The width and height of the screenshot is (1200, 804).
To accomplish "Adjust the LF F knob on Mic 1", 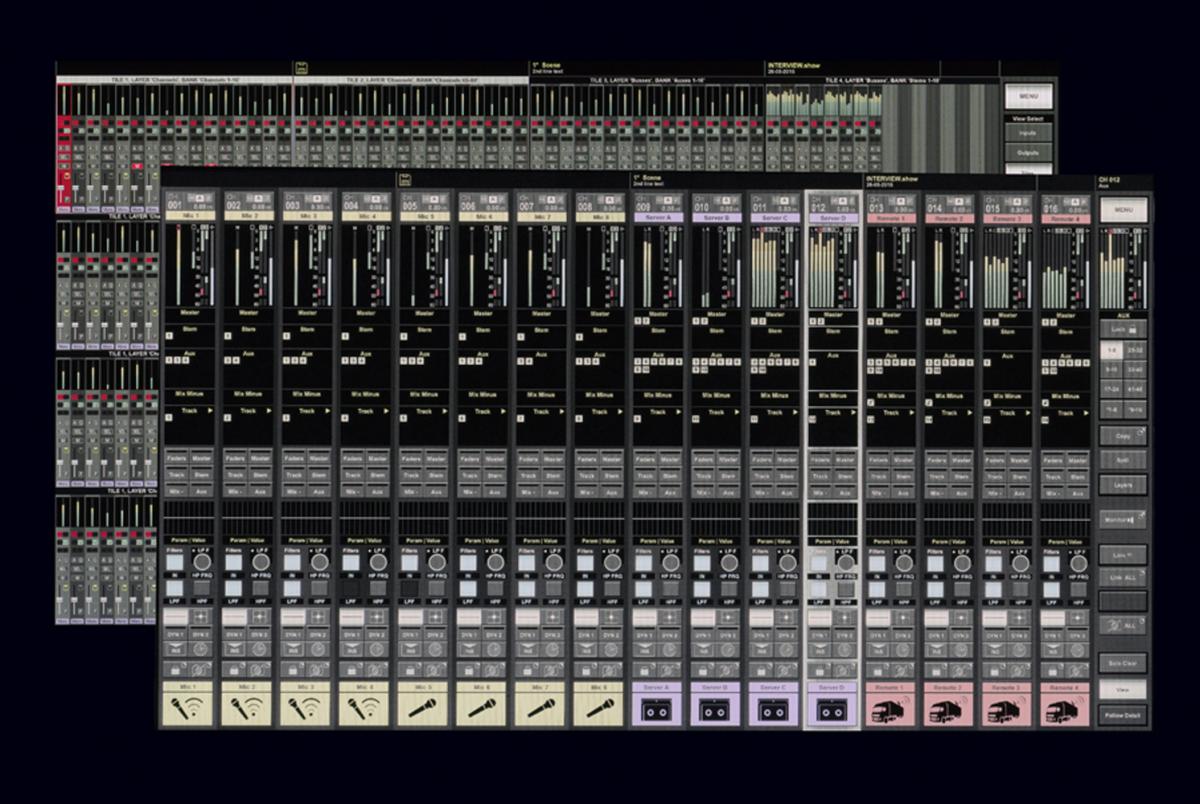I will click(202, 562).
